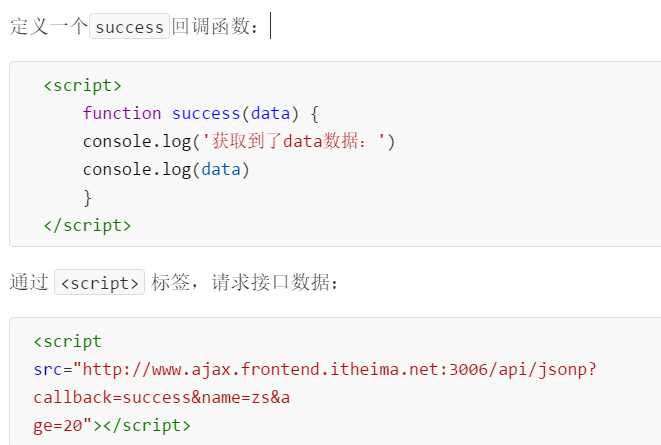
Task: Click the "function" keyword in the code
Action: pyautogui.click(x=122, y=113)
